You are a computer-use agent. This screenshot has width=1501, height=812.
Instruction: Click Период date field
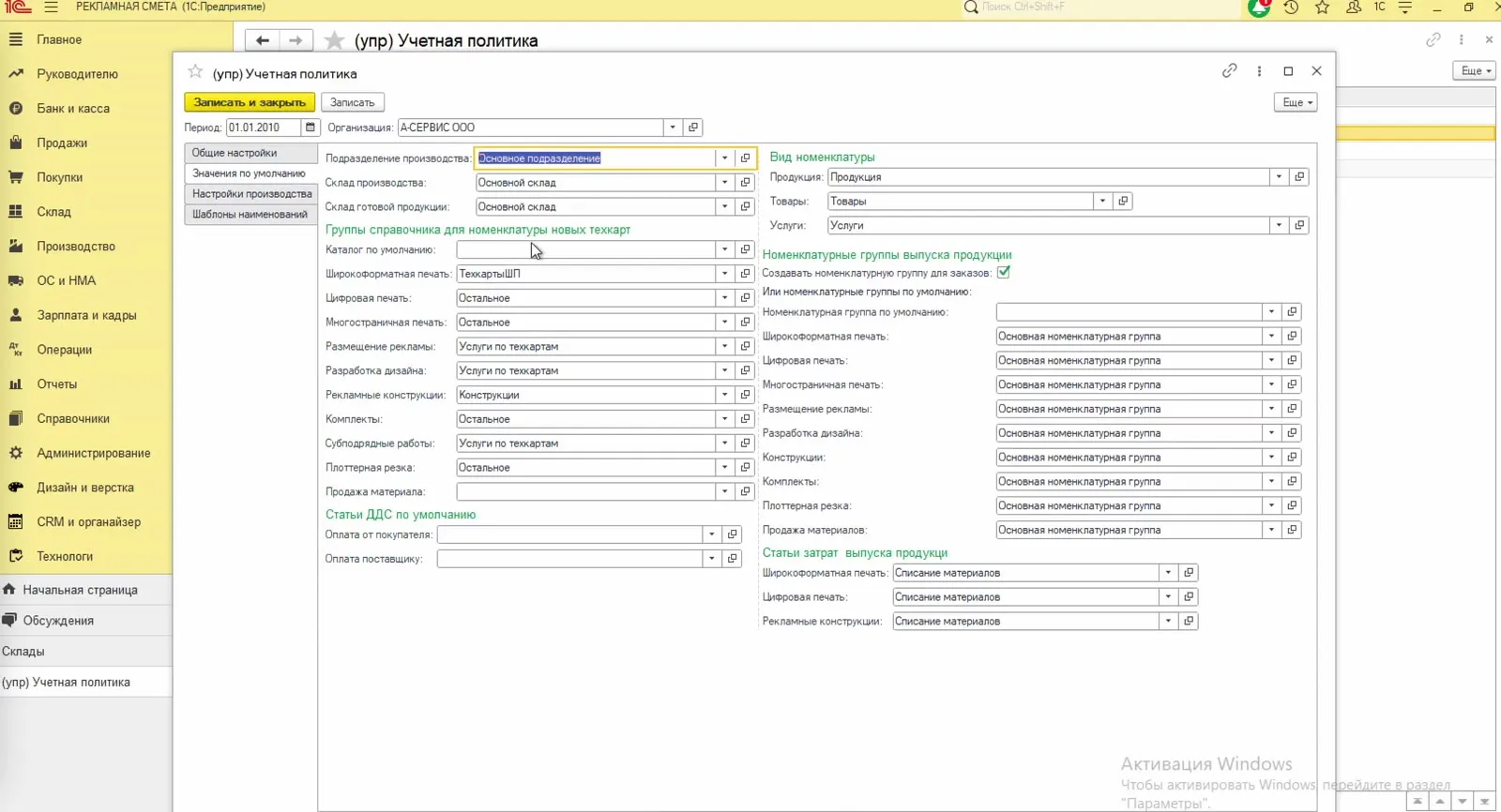point(264,128)
